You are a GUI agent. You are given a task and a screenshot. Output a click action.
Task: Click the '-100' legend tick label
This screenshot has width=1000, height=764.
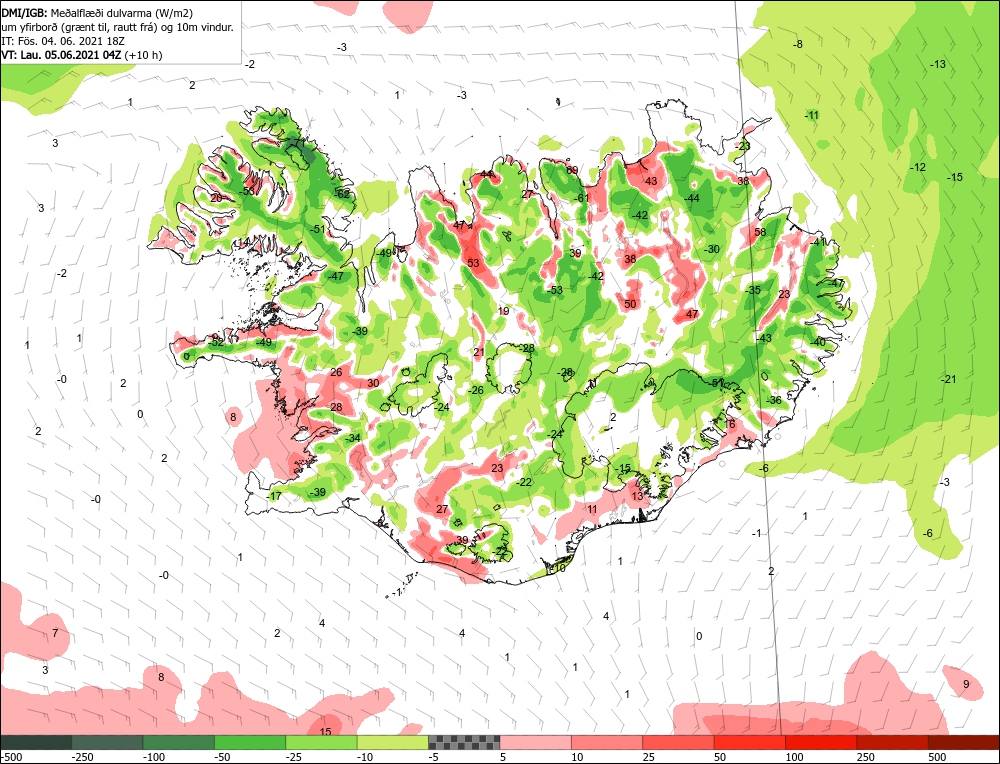pyautogui.click(x=154, y=757)
